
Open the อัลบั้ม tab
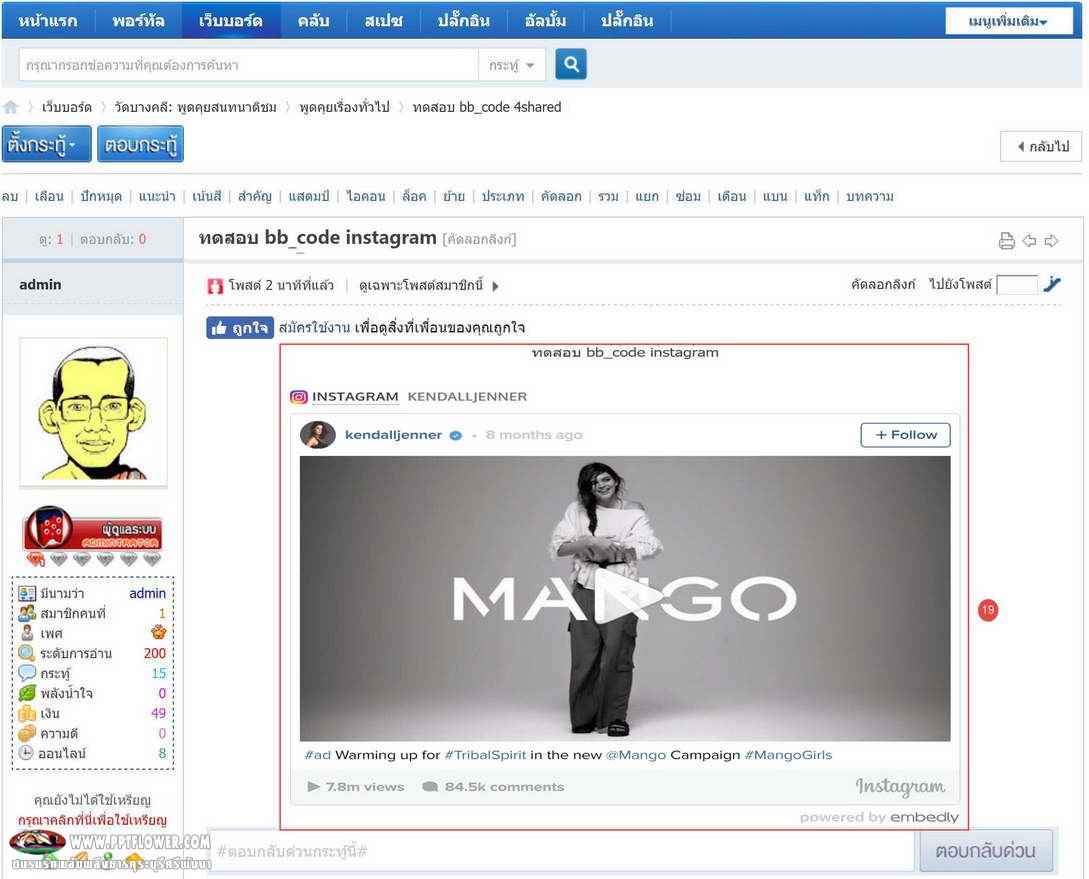point(545,21)
